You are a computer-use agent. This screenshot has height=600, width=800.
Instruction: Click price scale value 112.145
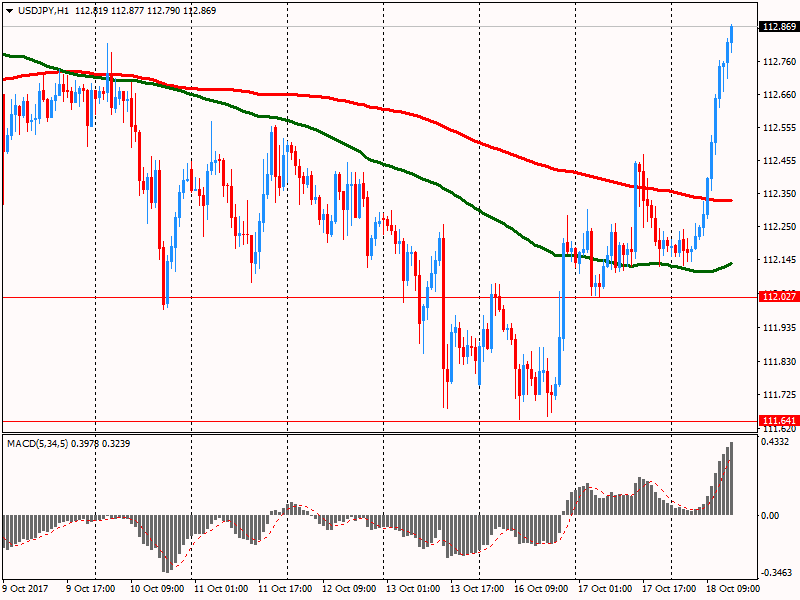779,260
